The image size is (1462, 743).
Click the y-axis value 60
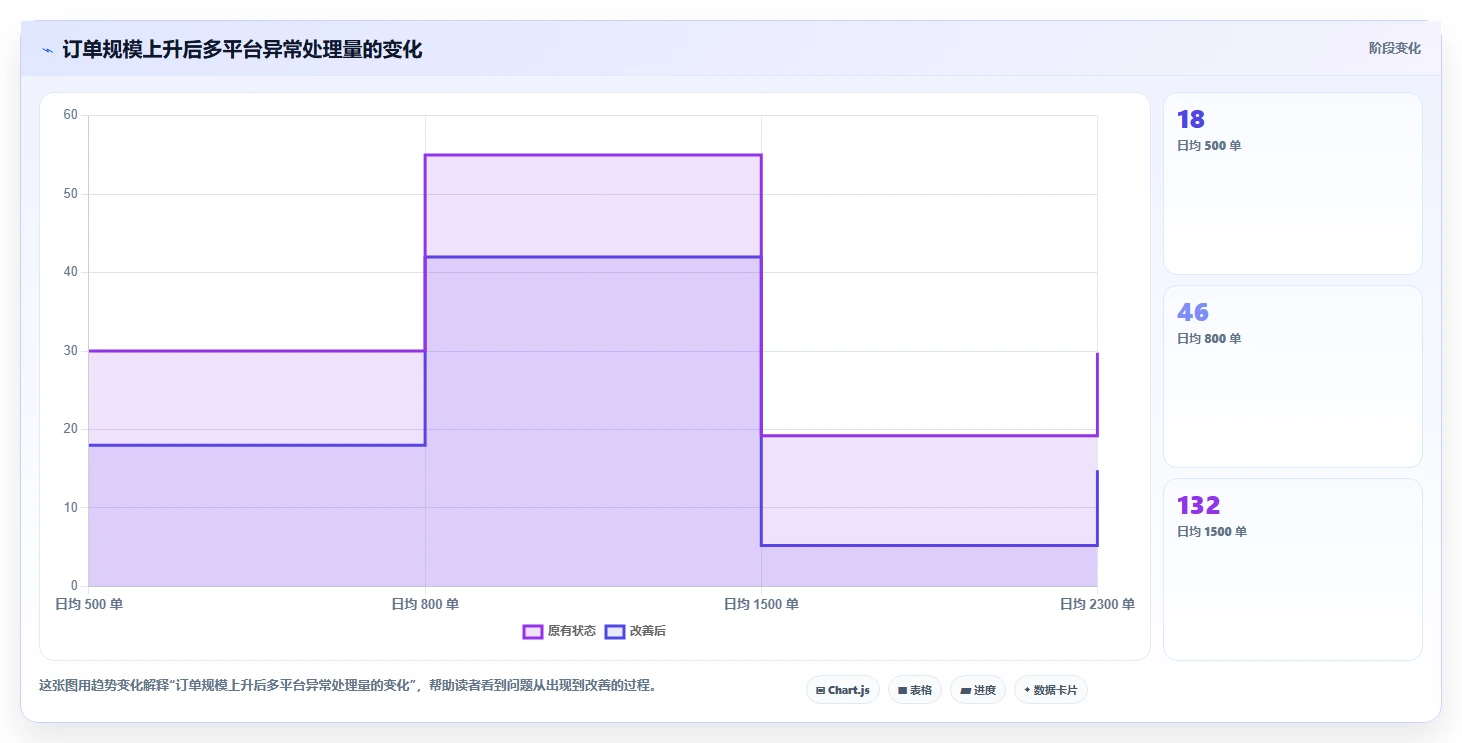point(70,115)
